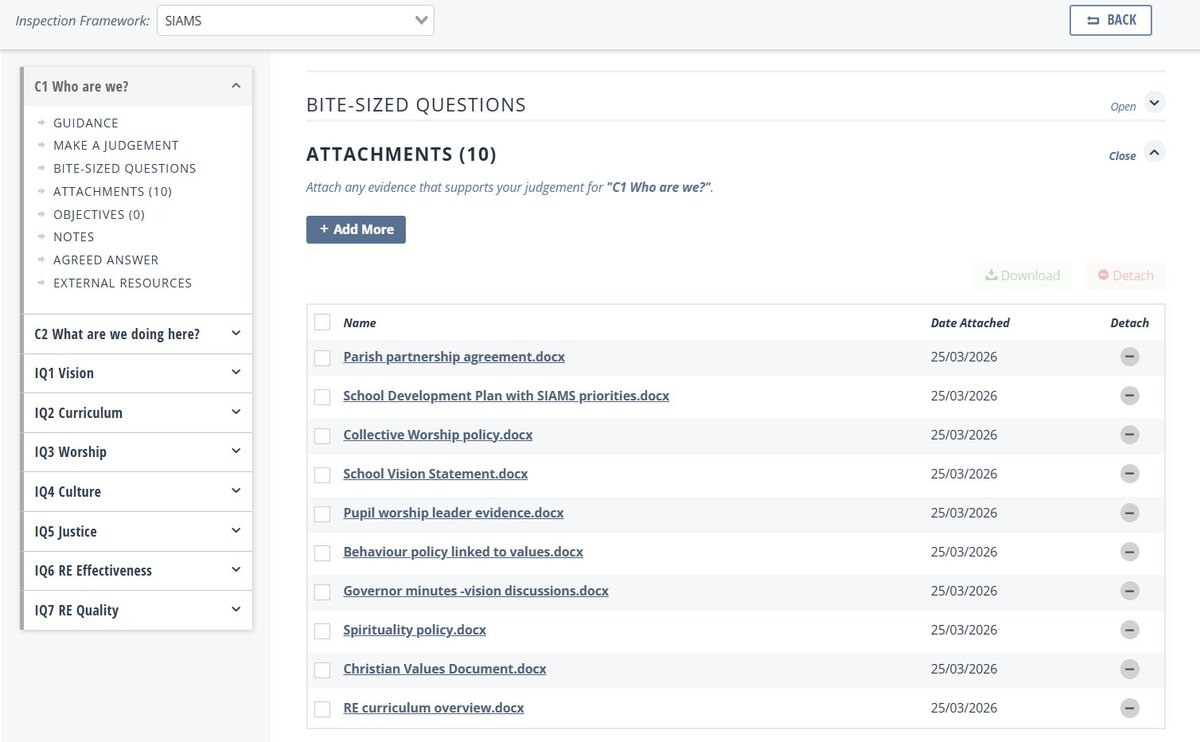The width and height of the screenshot is (1200, 742).
Task: Expand the IQ1 Vision section
Action: pos(137,373)
